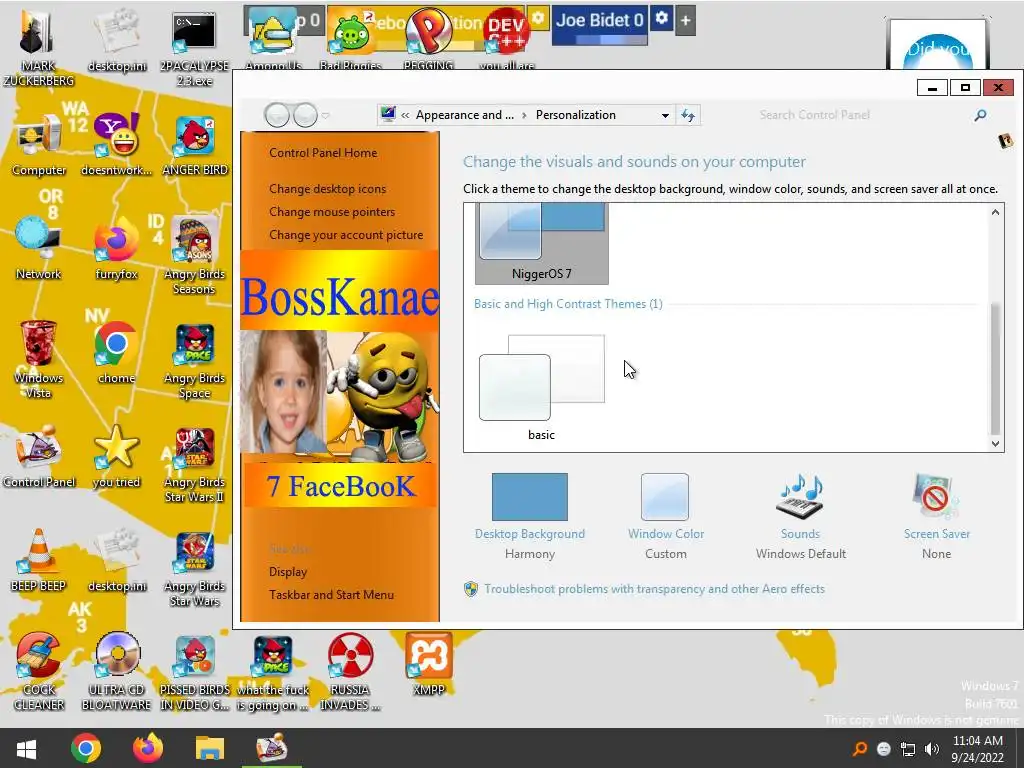Click the Personalization breadcrumb item
Screen dimensions: 1024x768
[575, 115]
